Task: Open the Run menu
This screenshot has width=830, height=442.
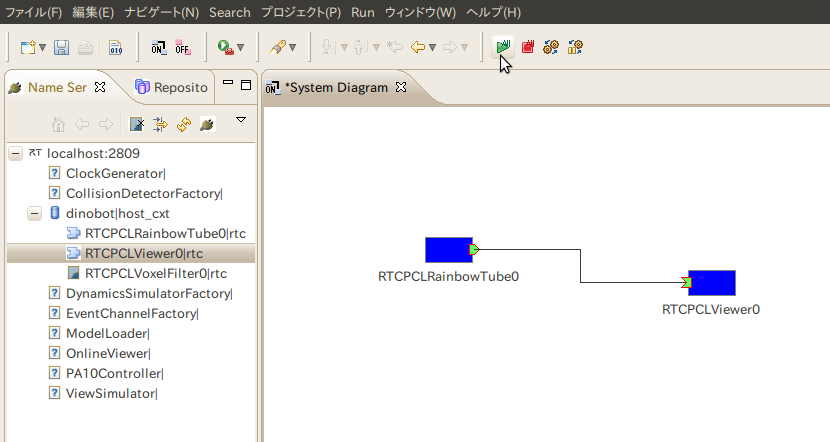Action: [363, 13]
